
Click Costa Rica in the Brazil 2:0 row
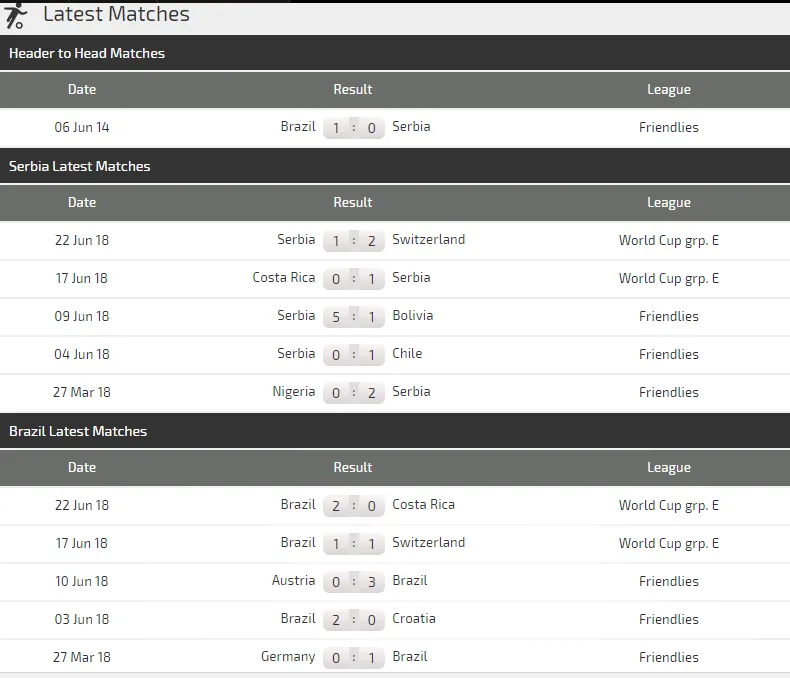point(424,504)
